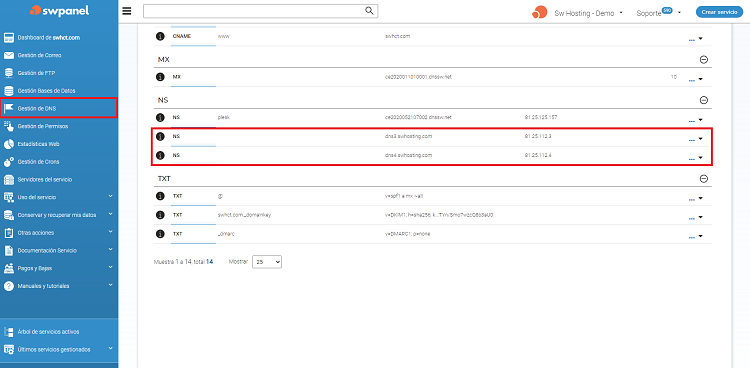Click the Documentación Servicio document icon
The width and height of the screenshot is (750, 368).
[x=9, y=250]
